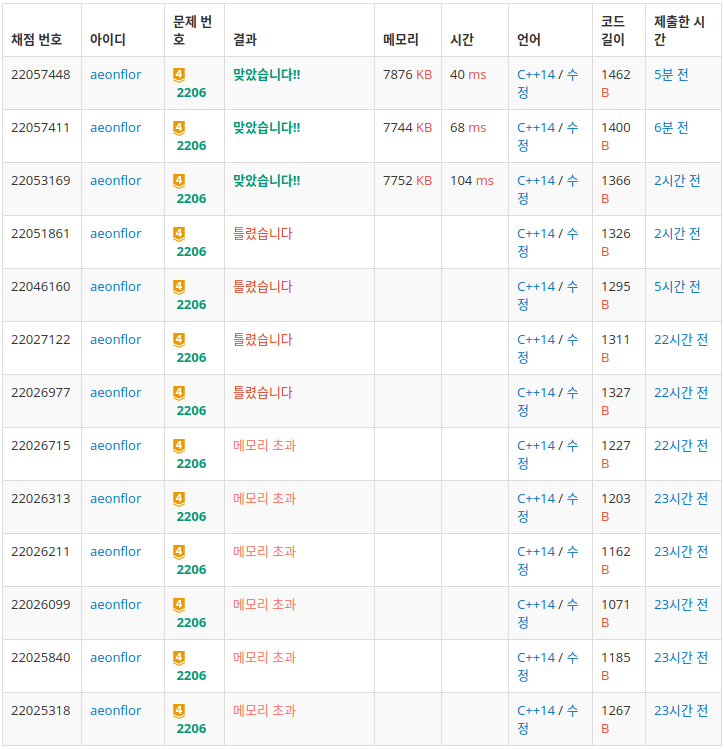Open problem 2206 link in row 22057448
The image size is (724, 749).
coord(191,93)
